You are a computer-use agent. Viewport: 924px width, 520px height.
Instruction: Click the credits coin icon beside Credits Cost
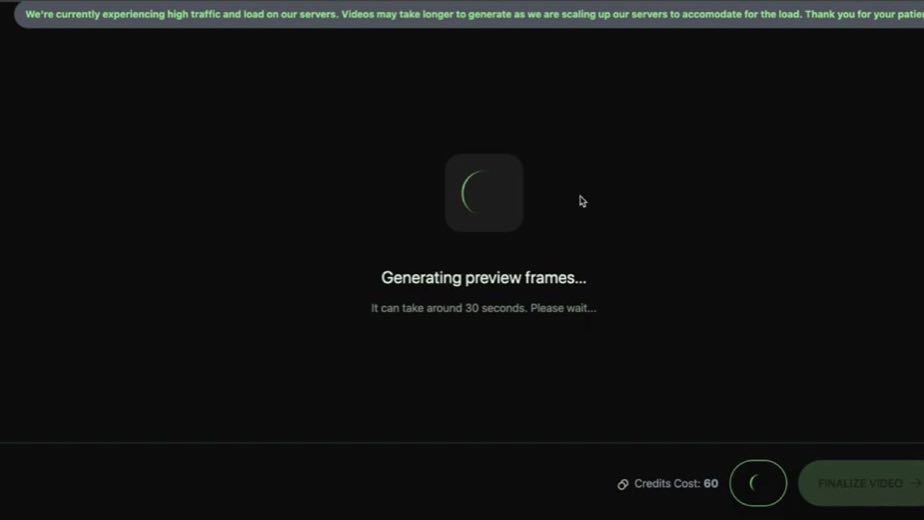[623, 484]
